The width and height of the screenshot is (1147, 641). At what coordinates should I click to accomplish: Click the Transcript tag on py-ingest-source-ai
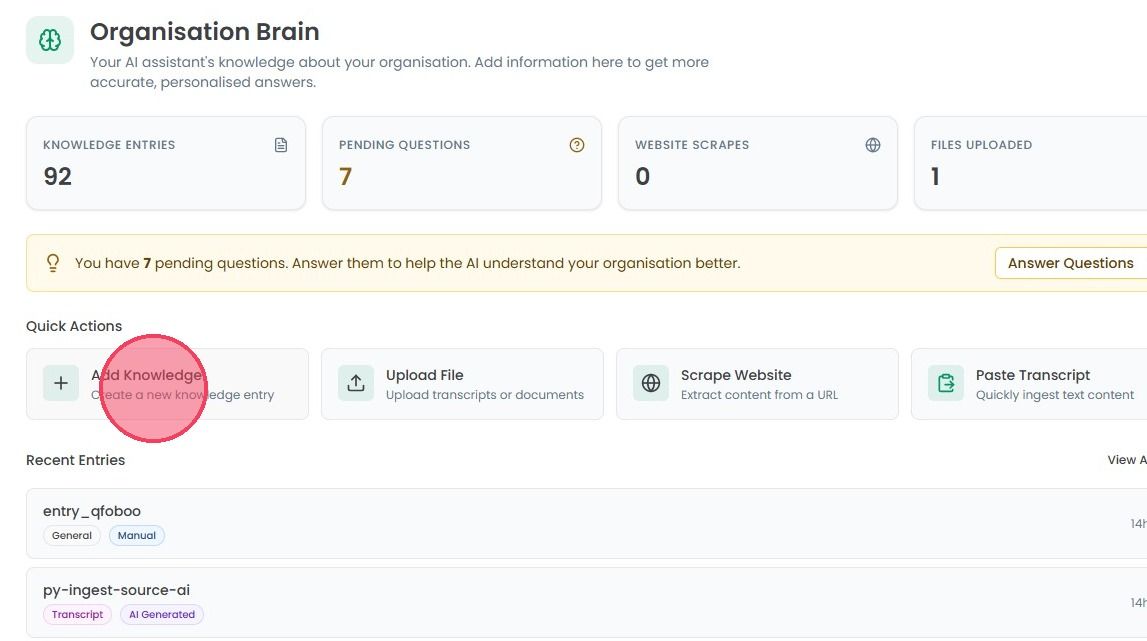77,615
